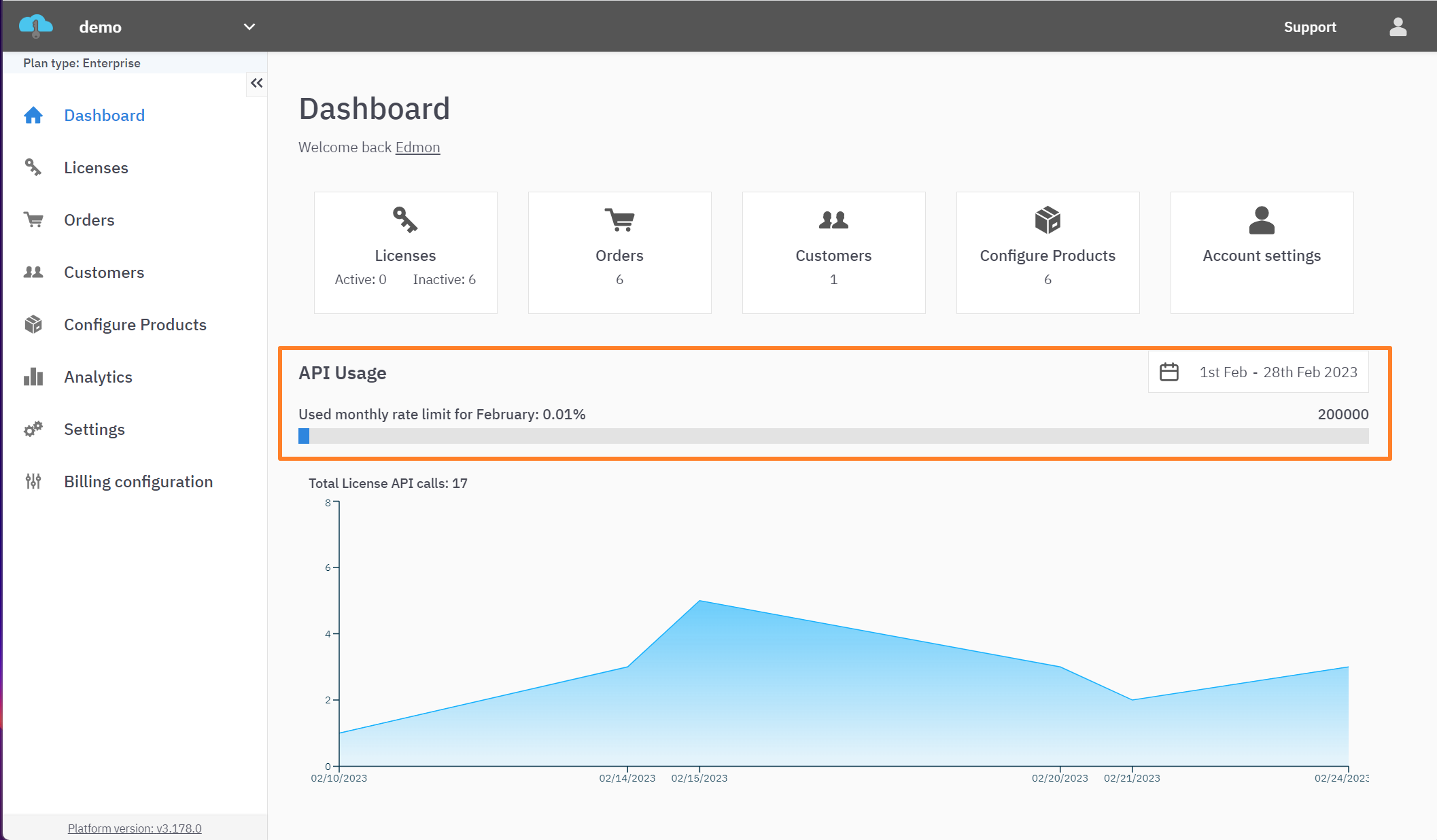Click the box icon in Configure Products card
The width and height of the screenshot is (1437, 840).
1048,220
